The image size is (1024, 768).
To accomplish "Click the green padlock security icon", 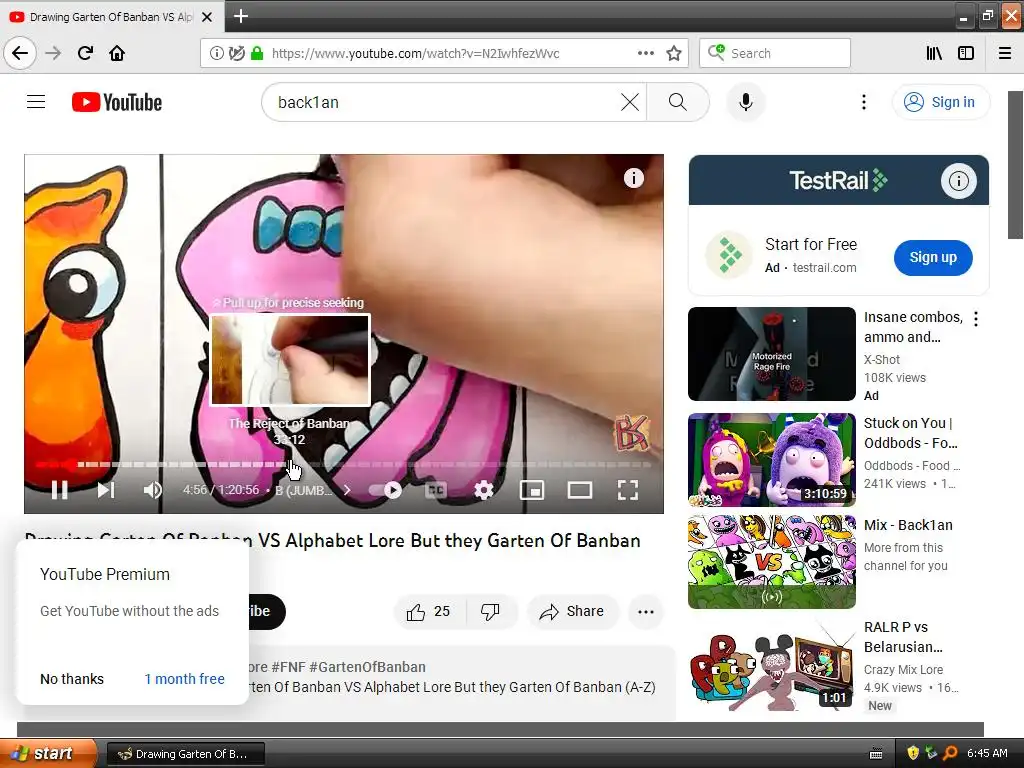I will pos(257,53).
